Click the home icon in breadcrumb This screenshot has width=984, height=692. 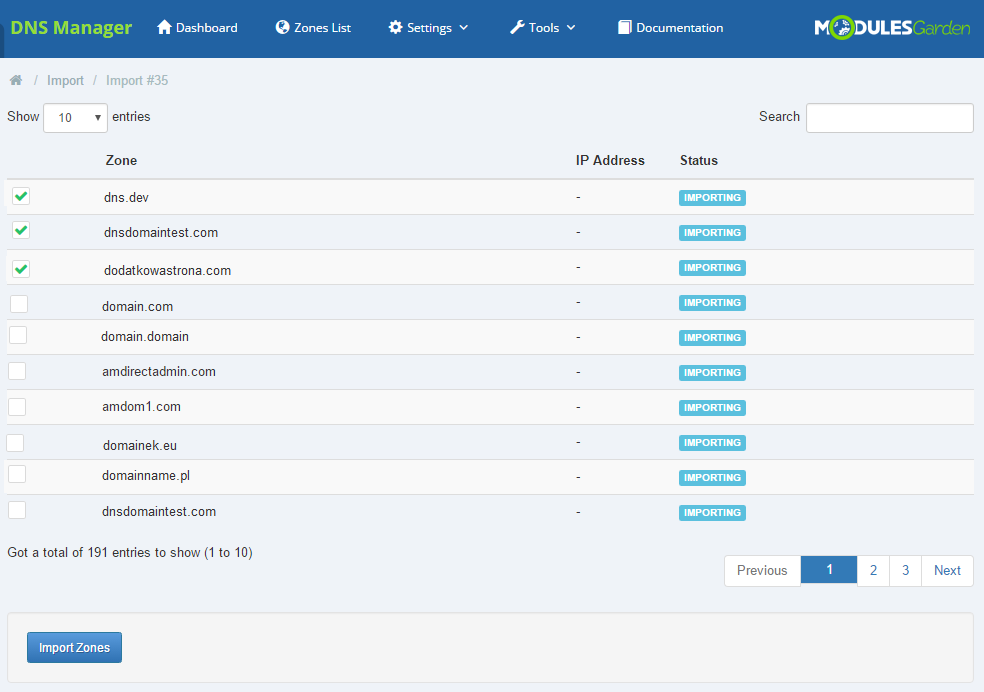tap(16, 80)
